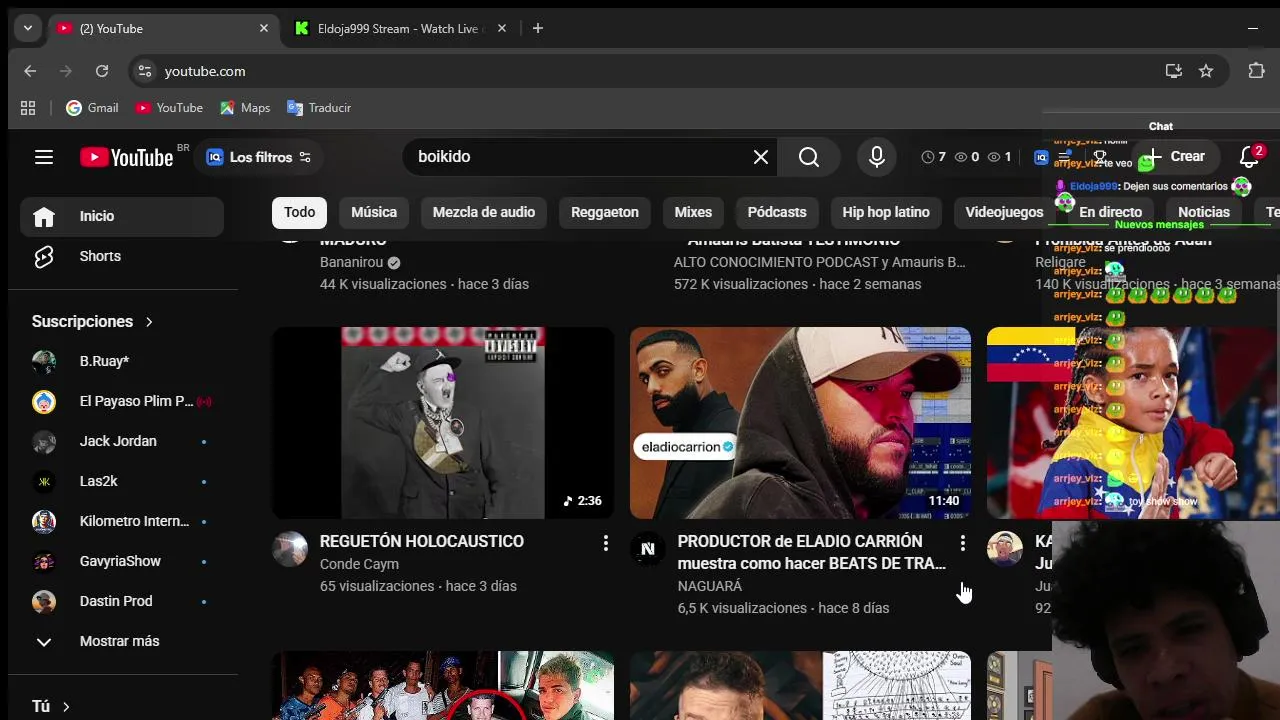Play the Eladio Carrión producer video thumbnail
The width and height of the screenshot is (1280, 720).
[x=800, y=423]
